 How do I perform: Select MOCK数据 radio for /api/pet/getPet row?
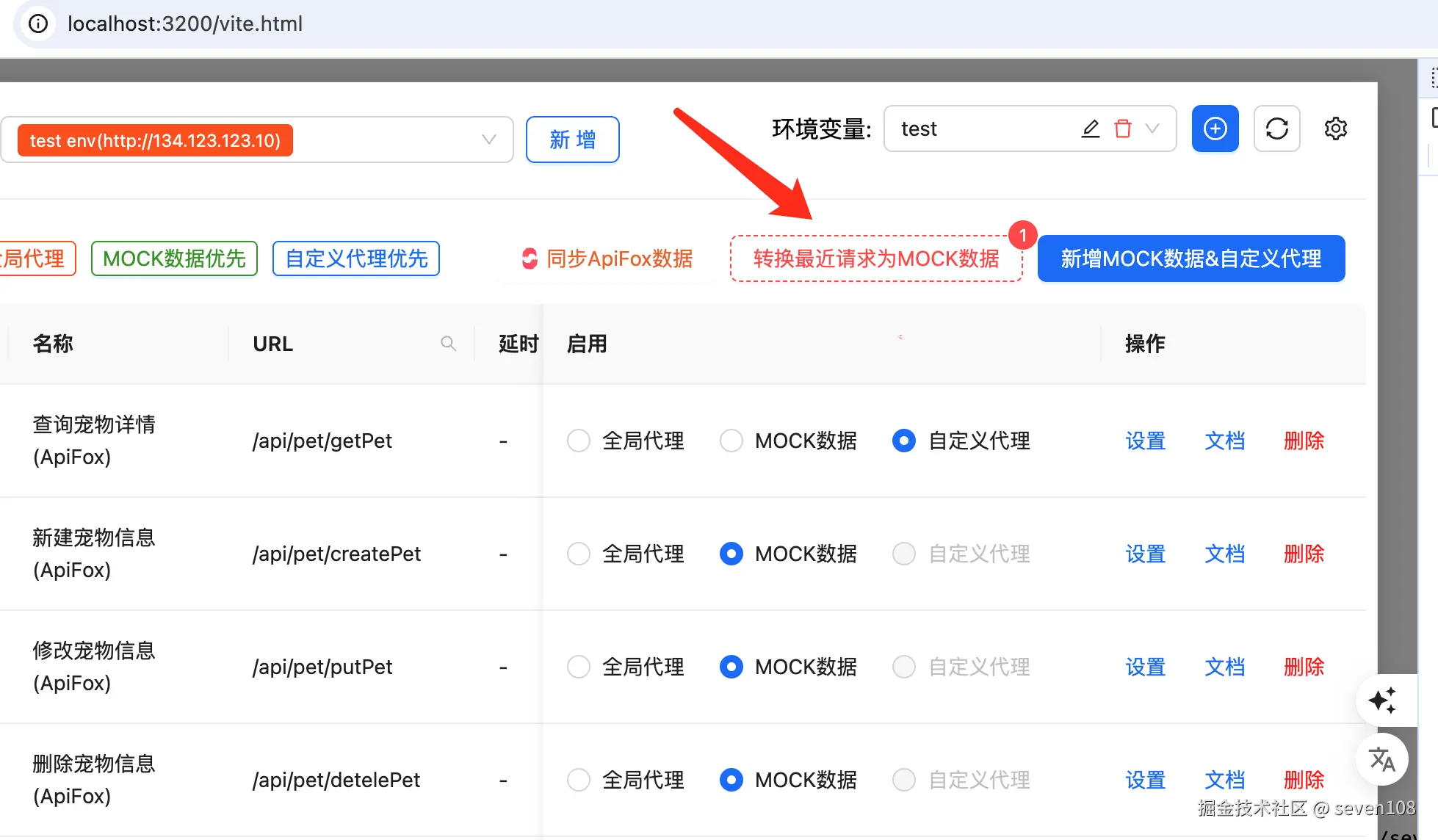click(731, 441)
